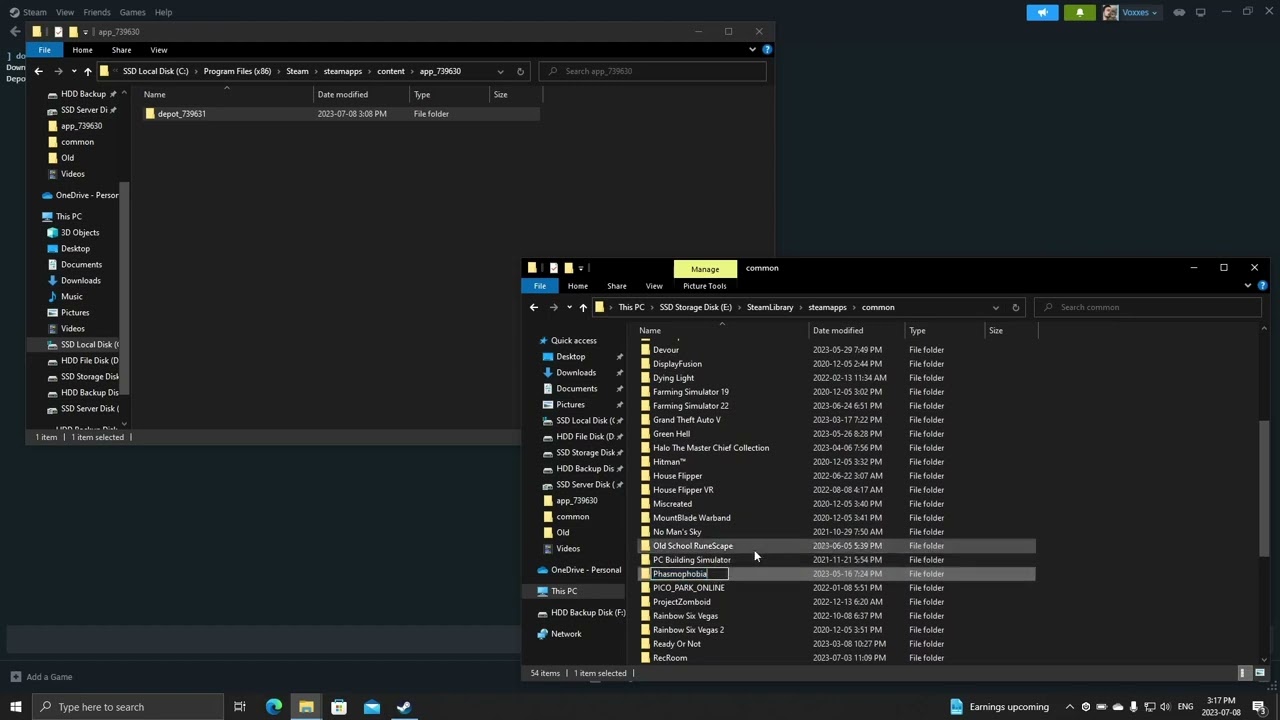Go back in common Explorer window
Image resolution: width=1280 pixels, height=720 pixels.
click(x=534, y=307)
